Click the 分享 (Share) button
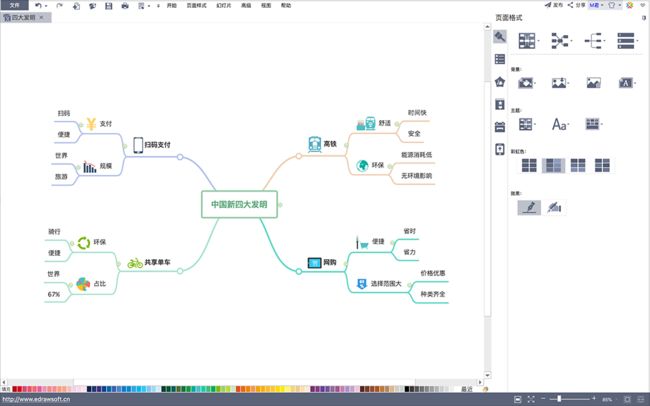Image resolution: width=650 pixels, height=406 pixels. 577,6
